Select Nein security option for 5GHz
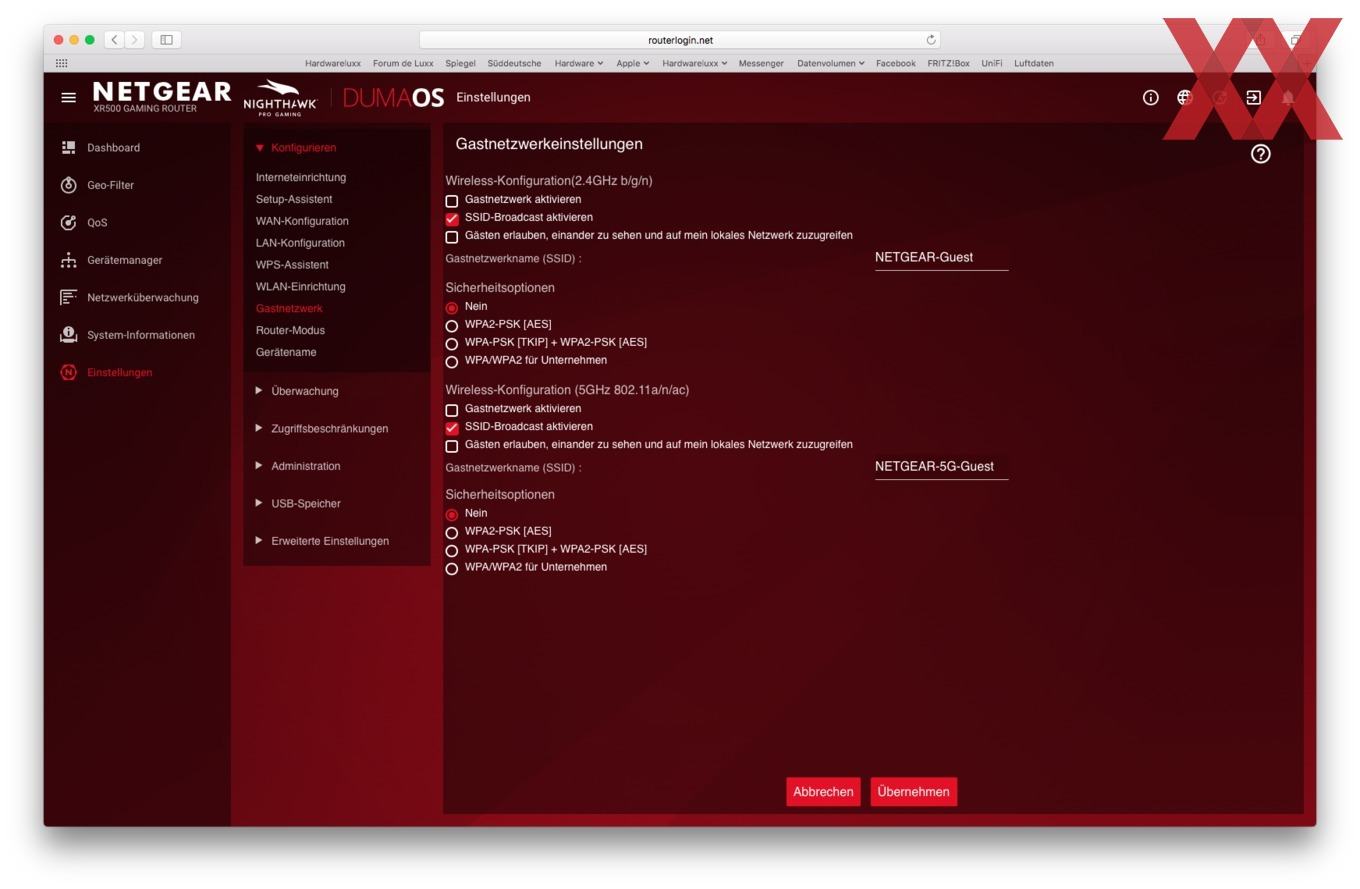 coord(451,515)
